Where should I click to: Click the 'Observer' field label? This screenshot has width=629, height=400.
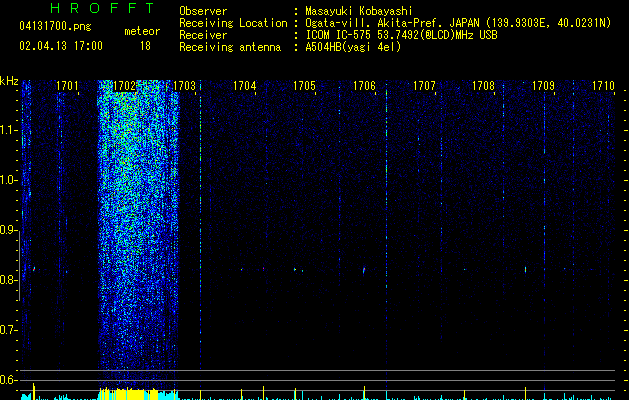click(x=203, y=11)
